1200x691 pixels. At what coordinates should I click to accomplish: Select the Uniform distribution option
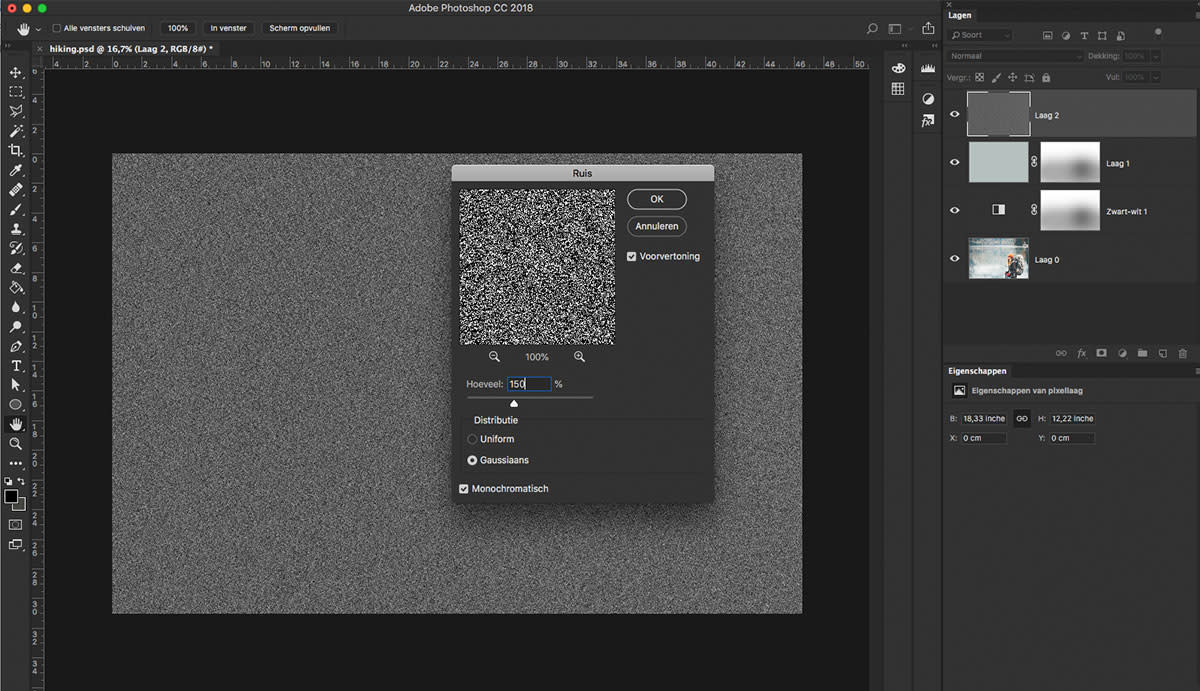473,439
